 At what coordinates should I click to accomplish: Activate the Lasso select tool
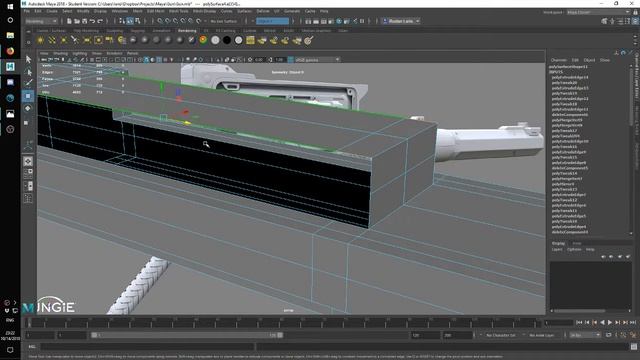[x=28, y=72]
